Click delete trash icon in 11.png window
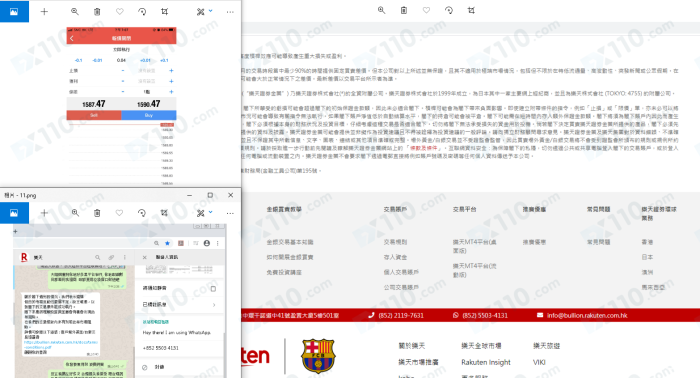This screenshot has height=378, width=700. coord(97,213)
